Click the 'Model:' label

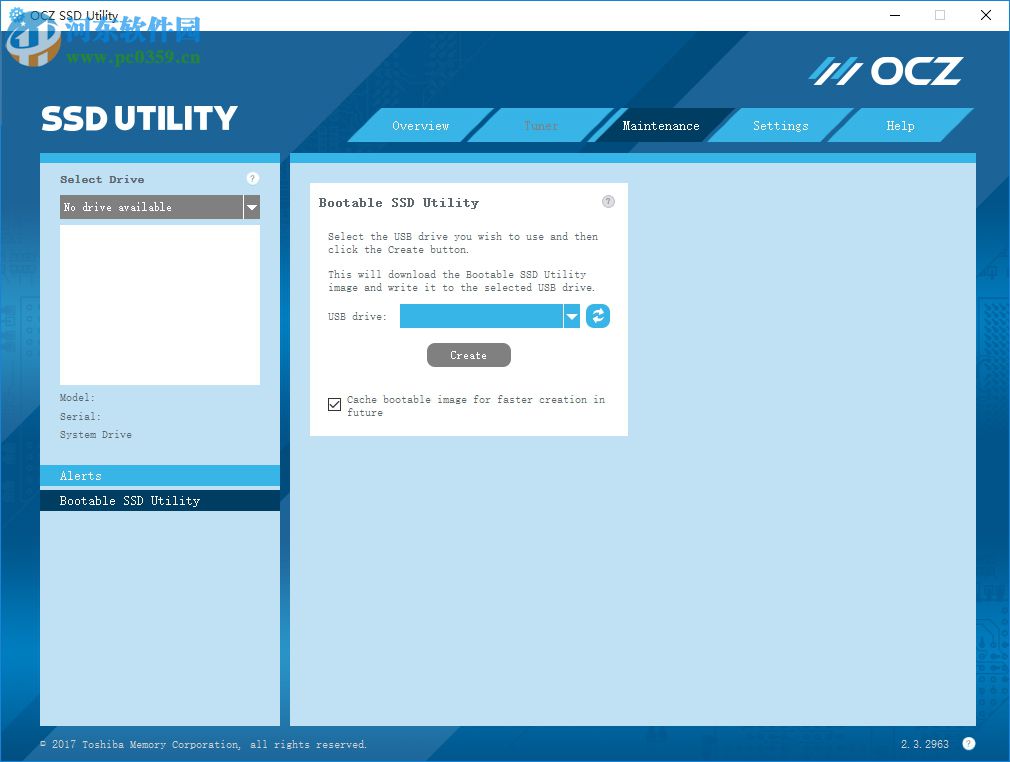click(77, 397)
